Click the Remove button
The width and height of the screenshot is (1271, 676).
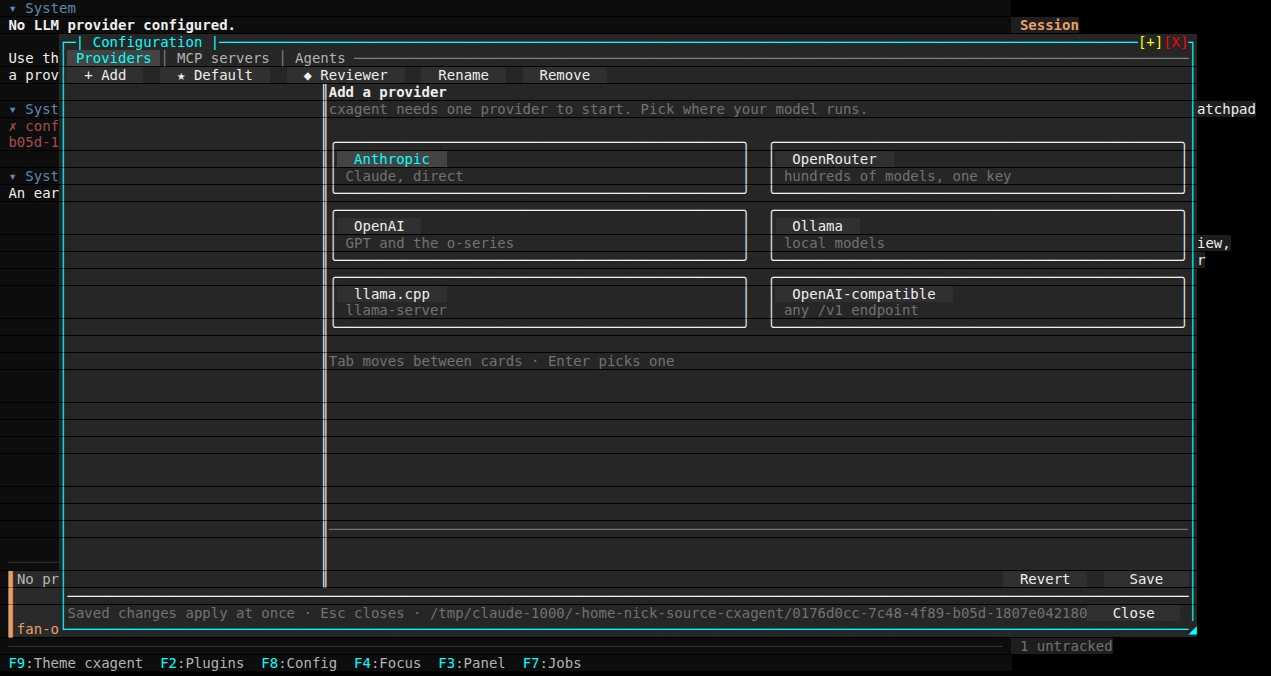pyautogui.click(x=565, y=75)
